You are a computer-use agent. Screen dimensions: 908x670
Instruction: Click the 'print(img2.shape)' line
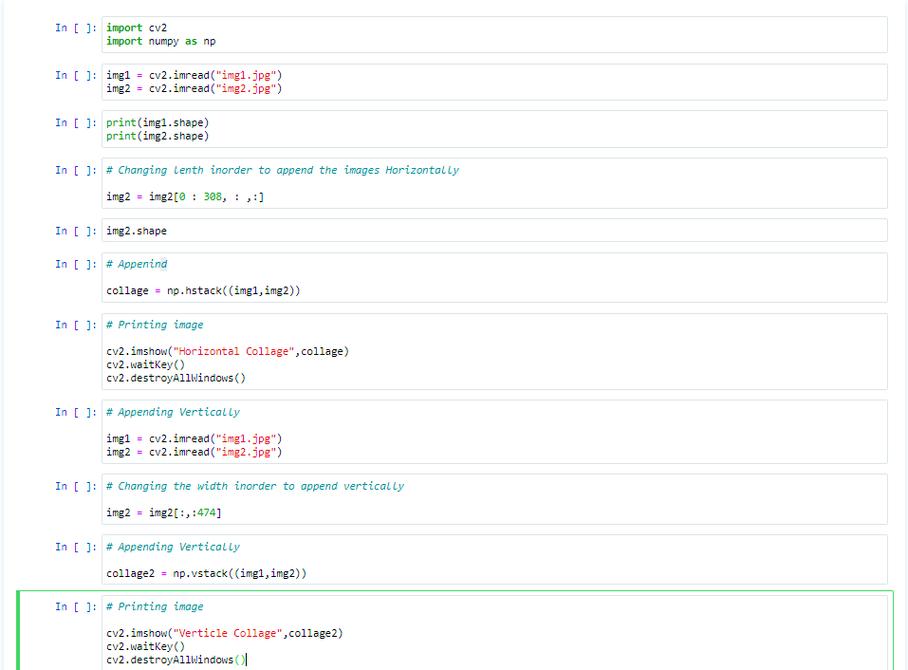tap(158, 136)
